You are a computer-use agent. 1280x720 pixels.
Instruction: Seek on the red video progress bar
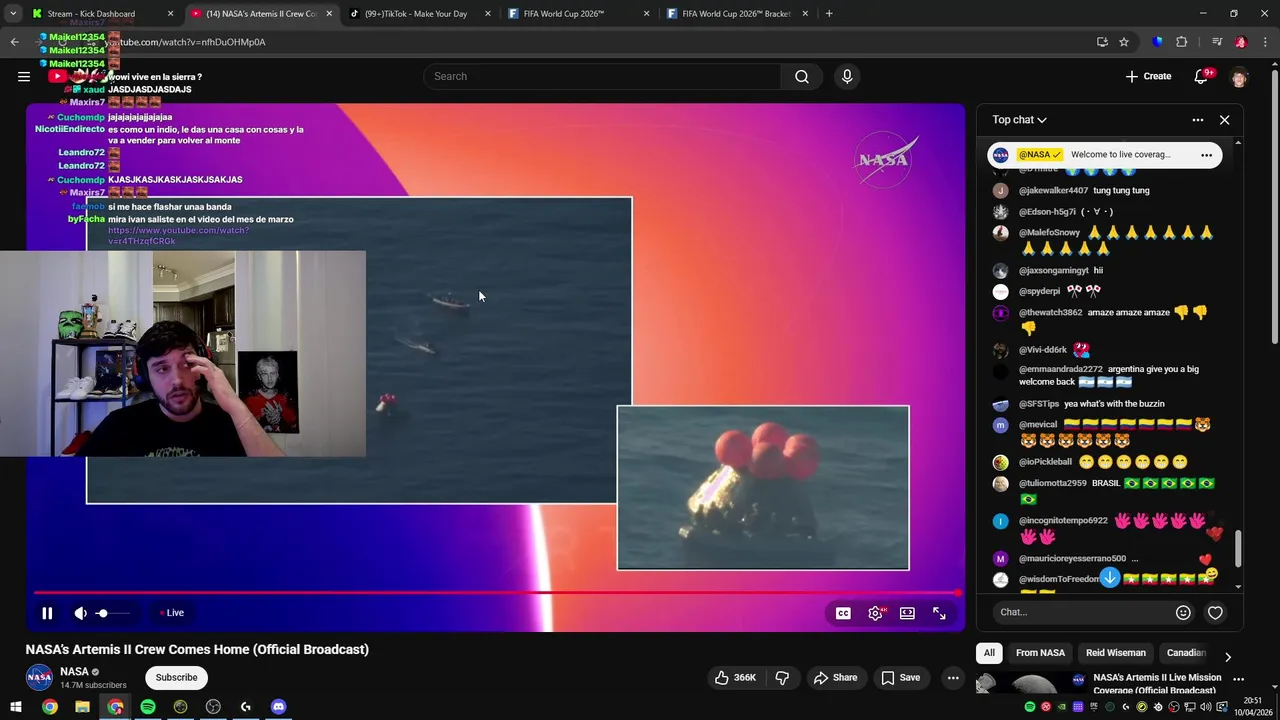click(x=496, y=593)
